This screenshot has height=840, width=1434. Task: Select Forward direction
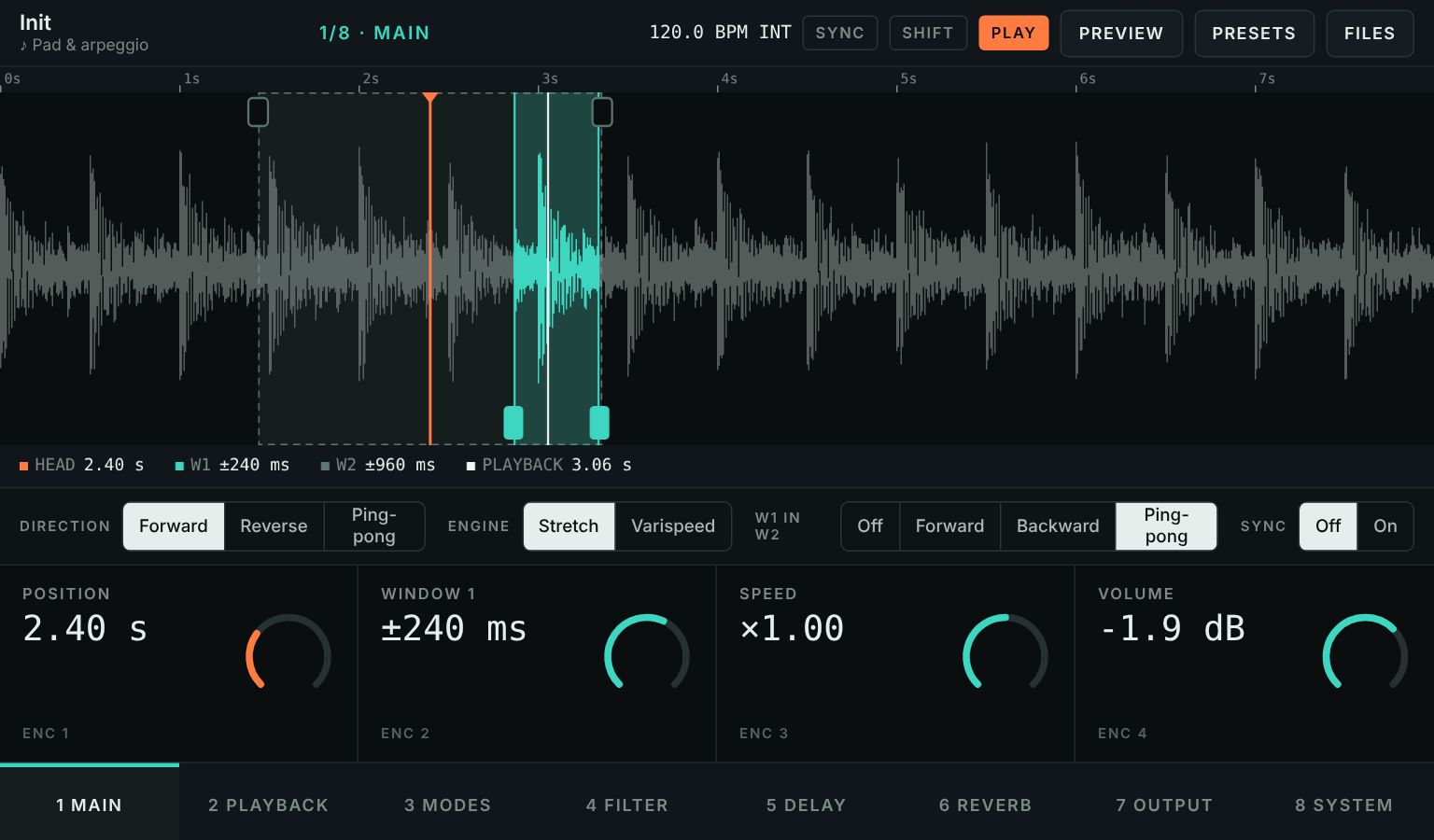tap(174, 526)
